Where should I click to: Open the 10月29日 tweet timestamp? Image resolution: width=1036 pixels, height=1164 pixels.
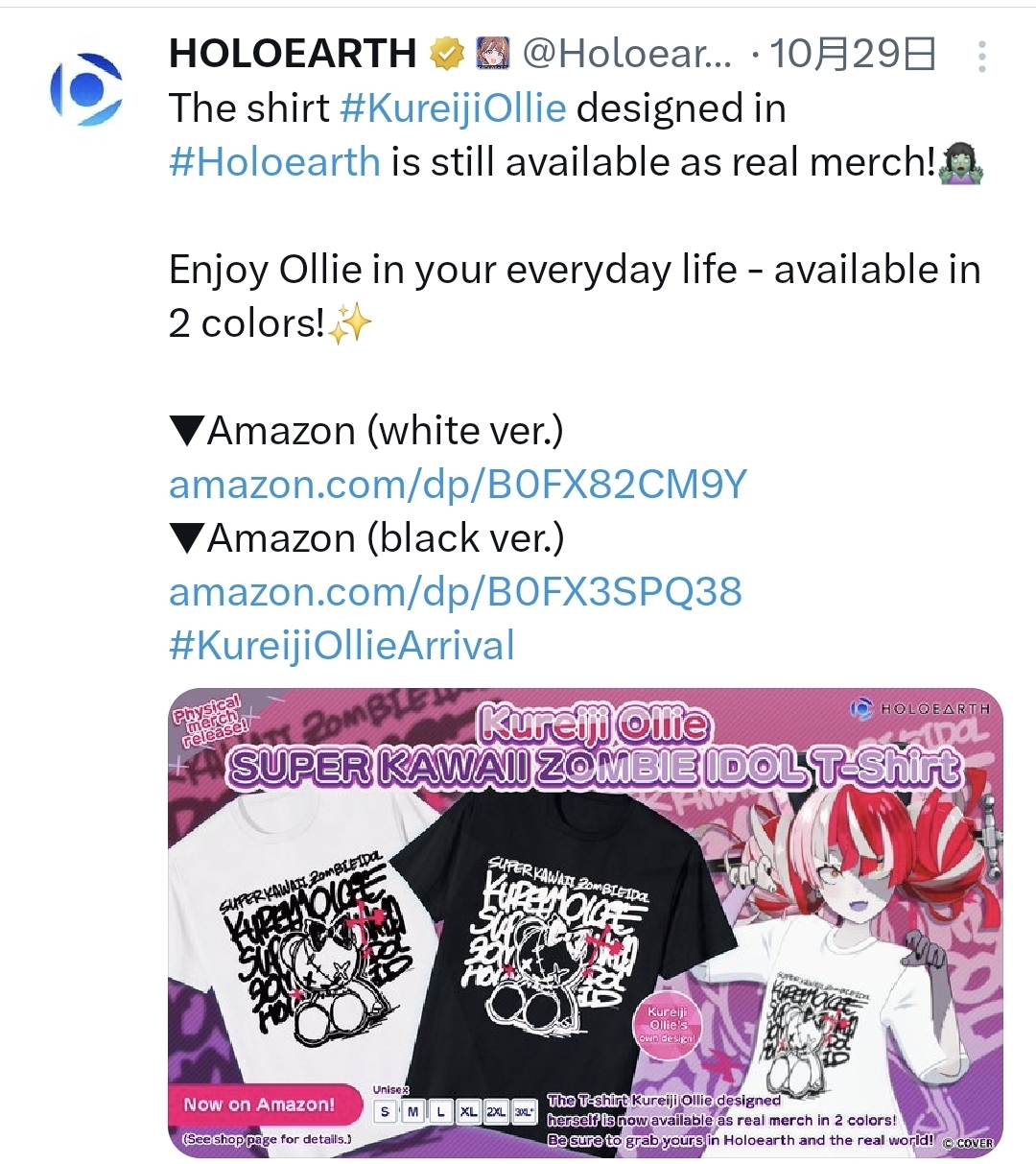pyautogui.click(x=853, y=55)
